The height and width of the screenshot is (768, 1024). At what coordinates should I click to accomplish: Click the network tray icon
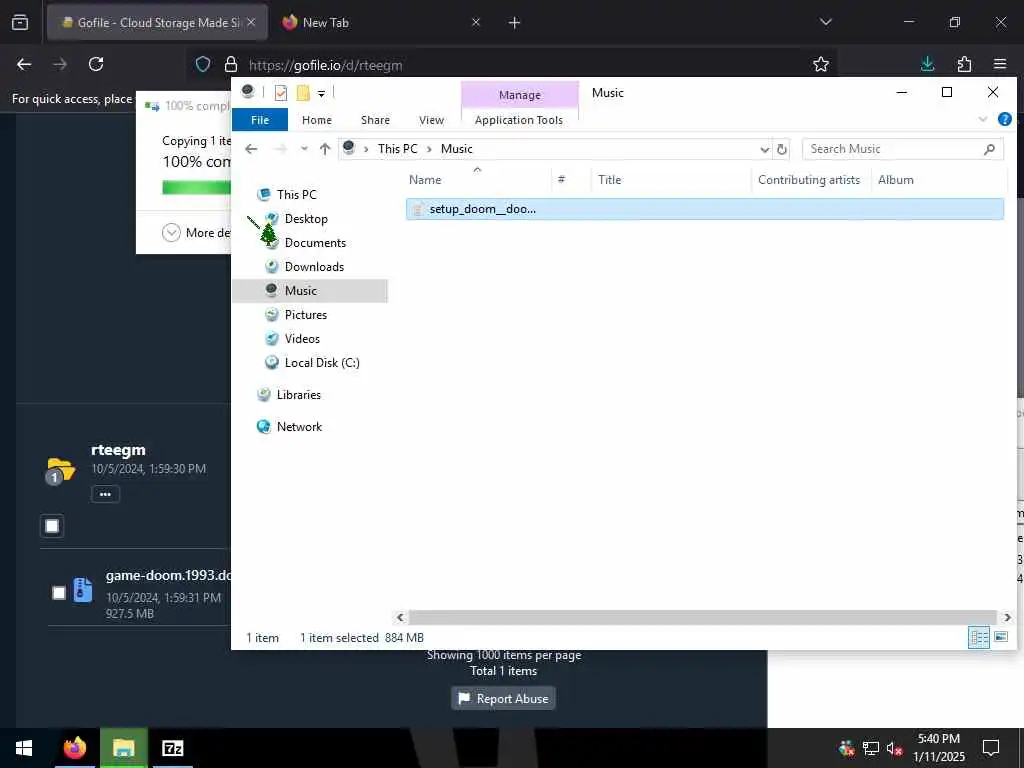[x=871, y=748]
